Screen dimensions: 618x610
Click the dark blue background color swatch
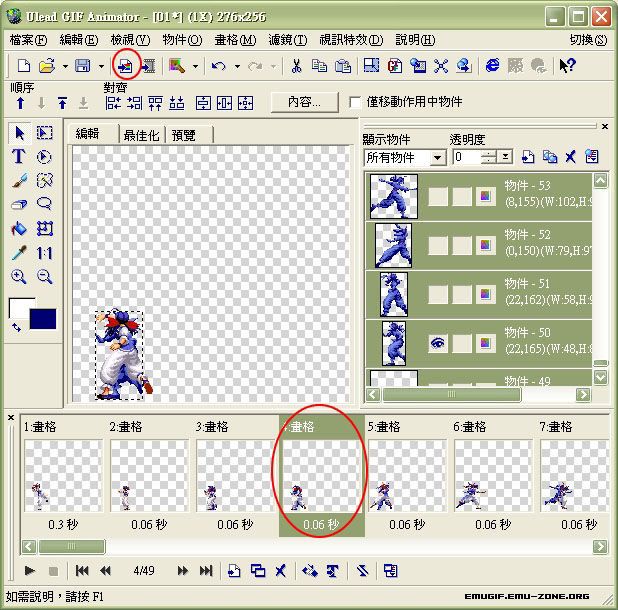[x=43, y=319]
